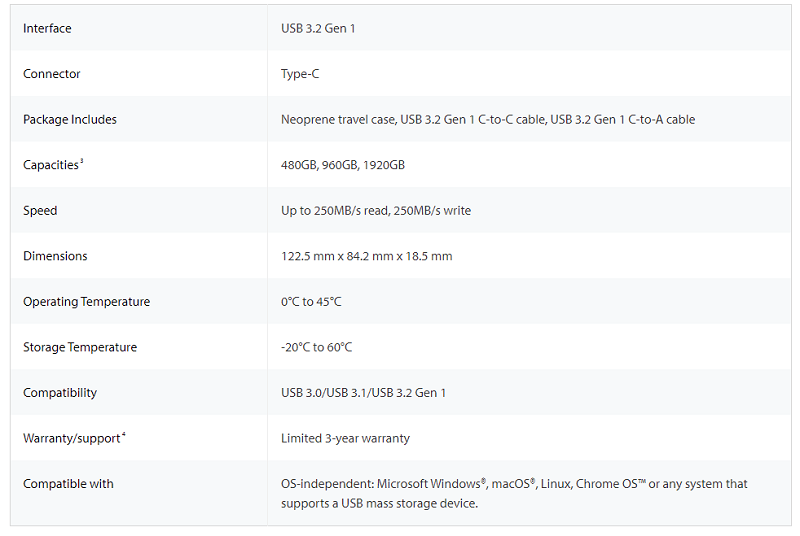This screenshot has width=800, height=536.
Task: Select the 480GB, 960GB, 1920GB capacities text
Action: pos(343,165)
